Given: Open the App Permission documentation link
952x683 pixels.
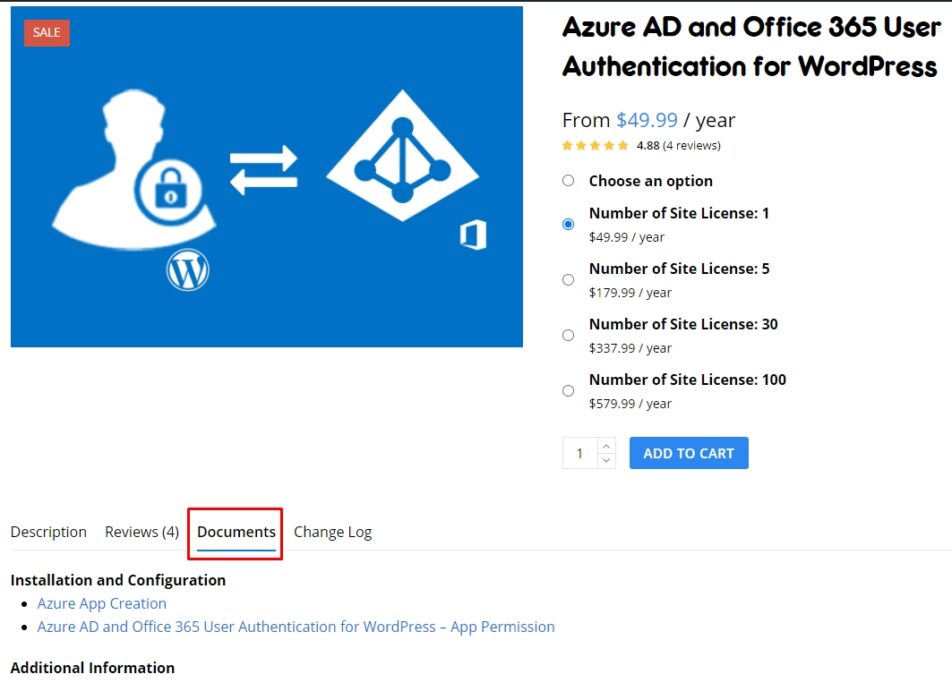Looking at the screenshot, I should click(296, 627).
